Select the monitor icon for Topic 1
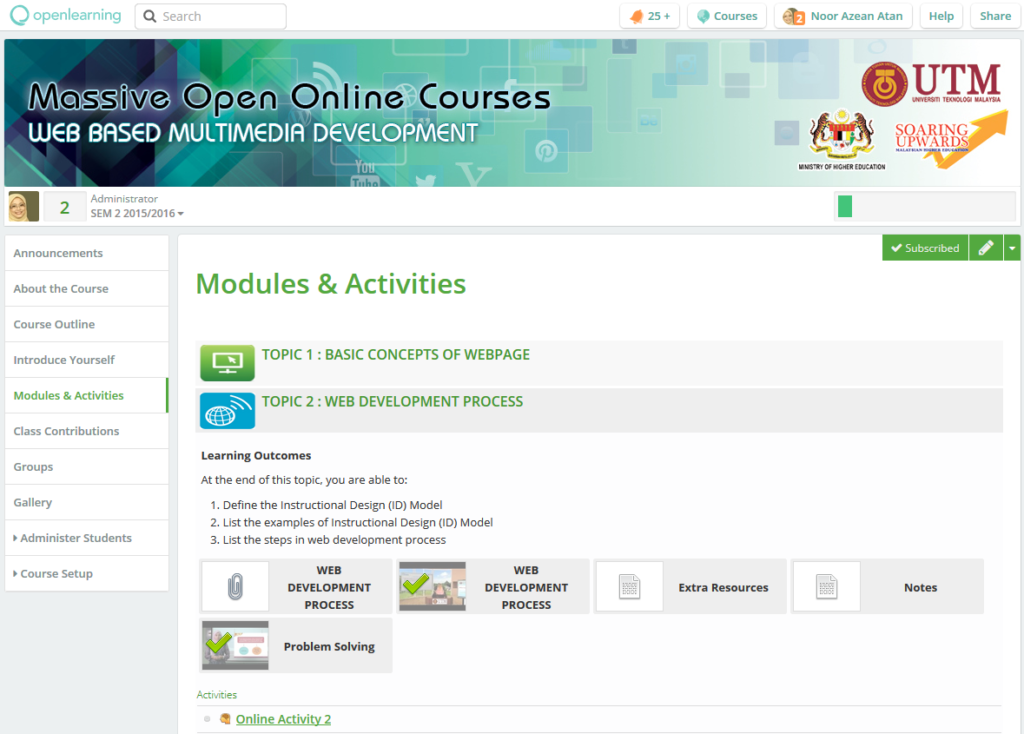Image resolution: width=1024 pixels, height=734 pixels. (x=227, y=362)
